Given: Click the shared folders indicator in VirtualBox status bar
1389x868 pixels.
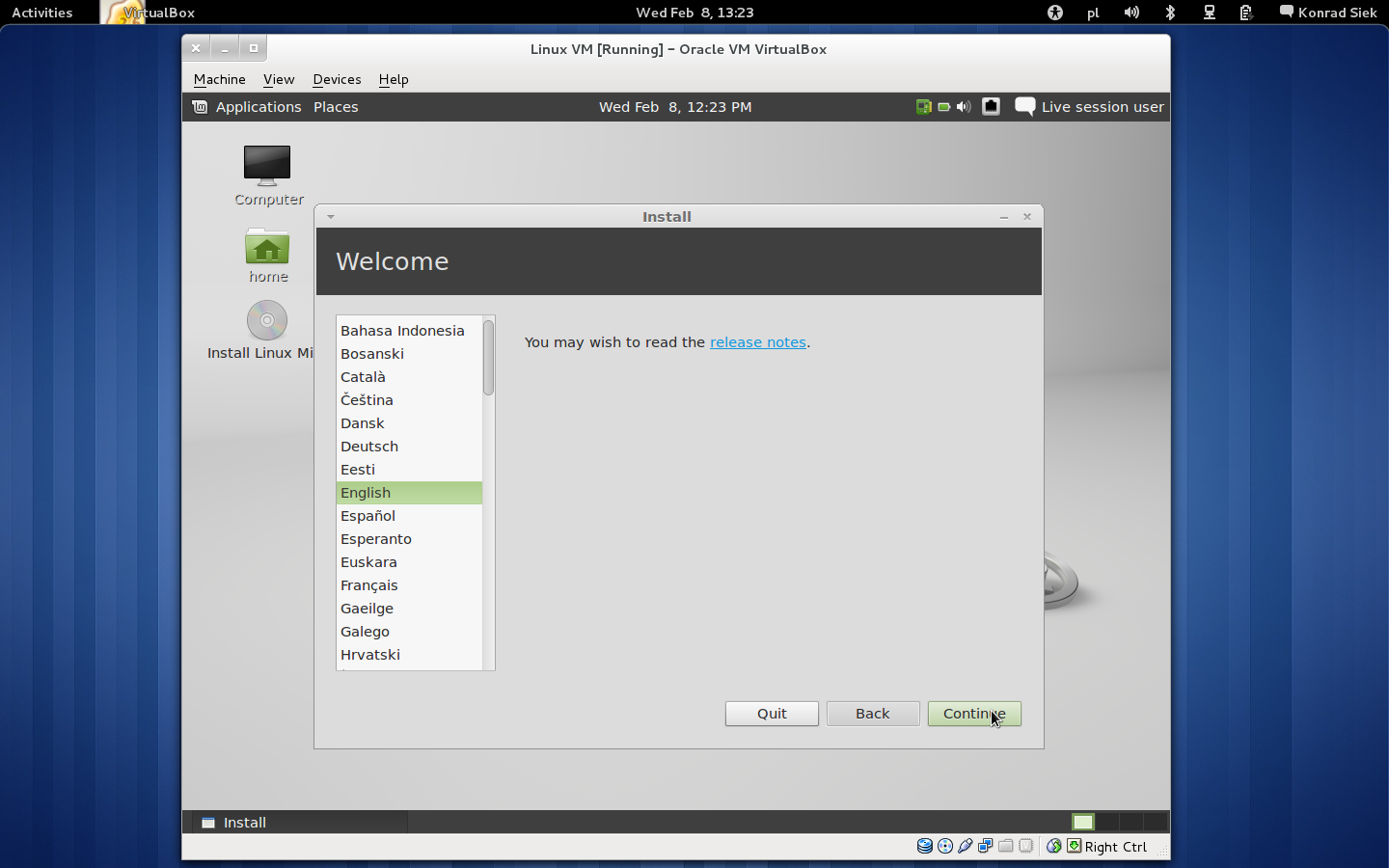Looking at the screenshot, I should pyautogui.click(x=1006, y=846).
